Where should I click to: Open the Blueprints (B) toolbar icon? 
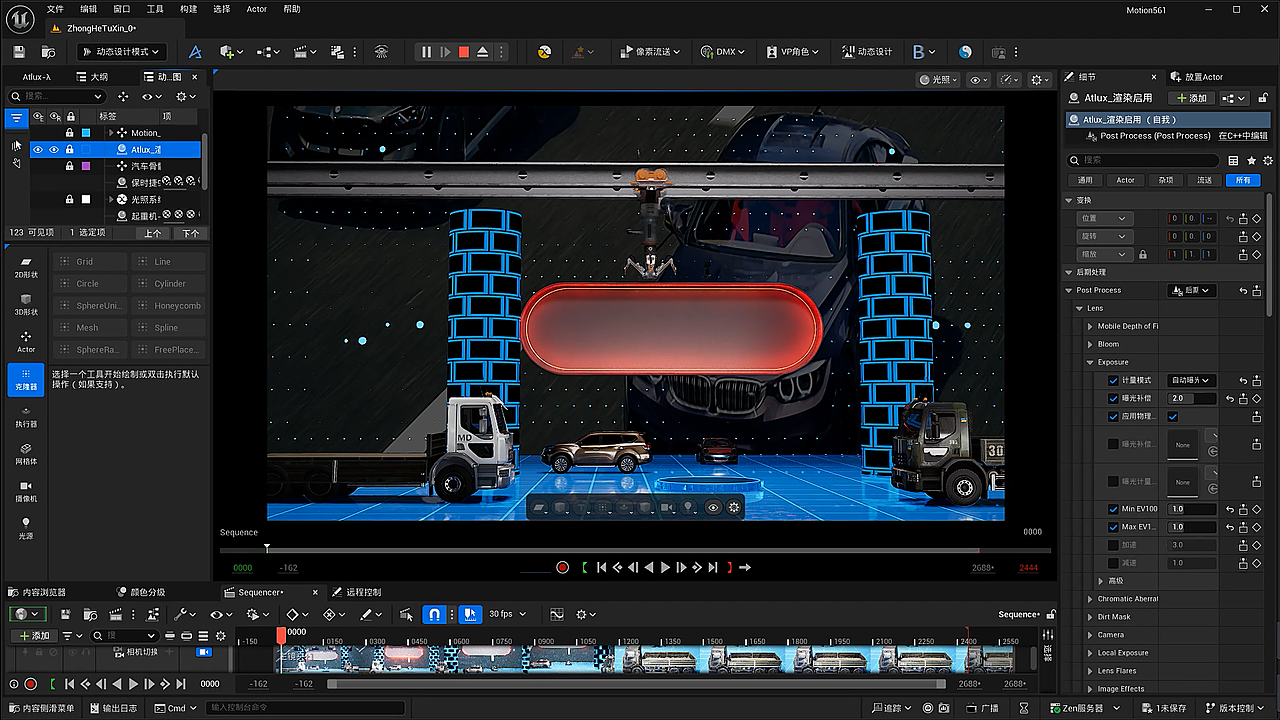pyautogui.click(x=920, y=51)
